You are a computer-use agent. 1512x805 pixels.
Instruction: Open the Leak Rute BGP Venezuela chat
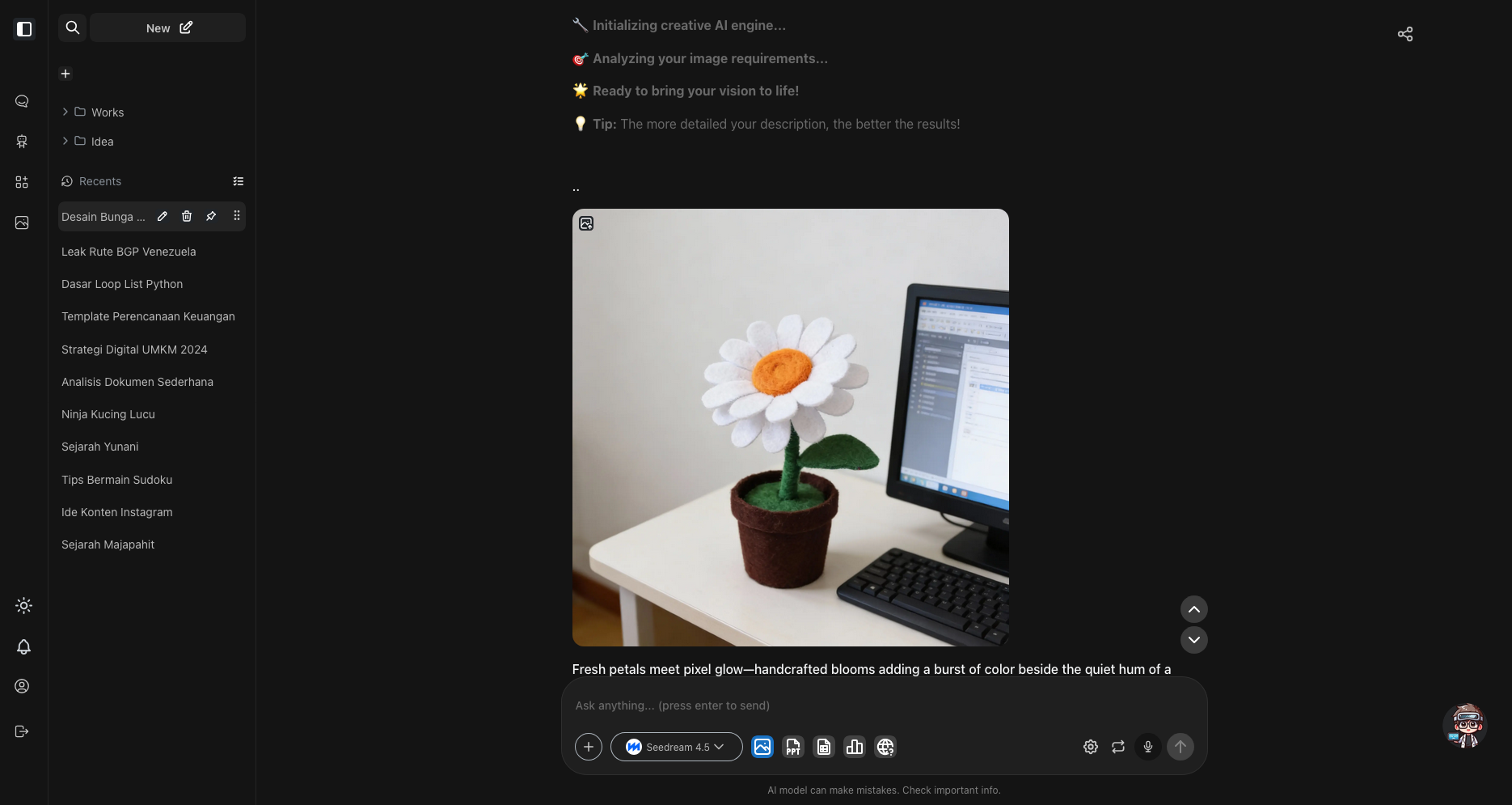click(129, 252)
